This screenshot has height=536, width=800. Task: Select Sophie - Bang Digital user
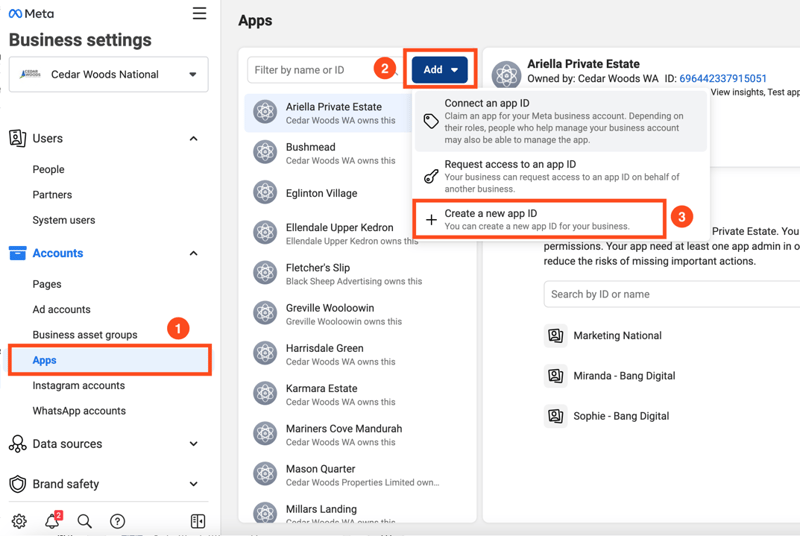[x=621, y=416]
